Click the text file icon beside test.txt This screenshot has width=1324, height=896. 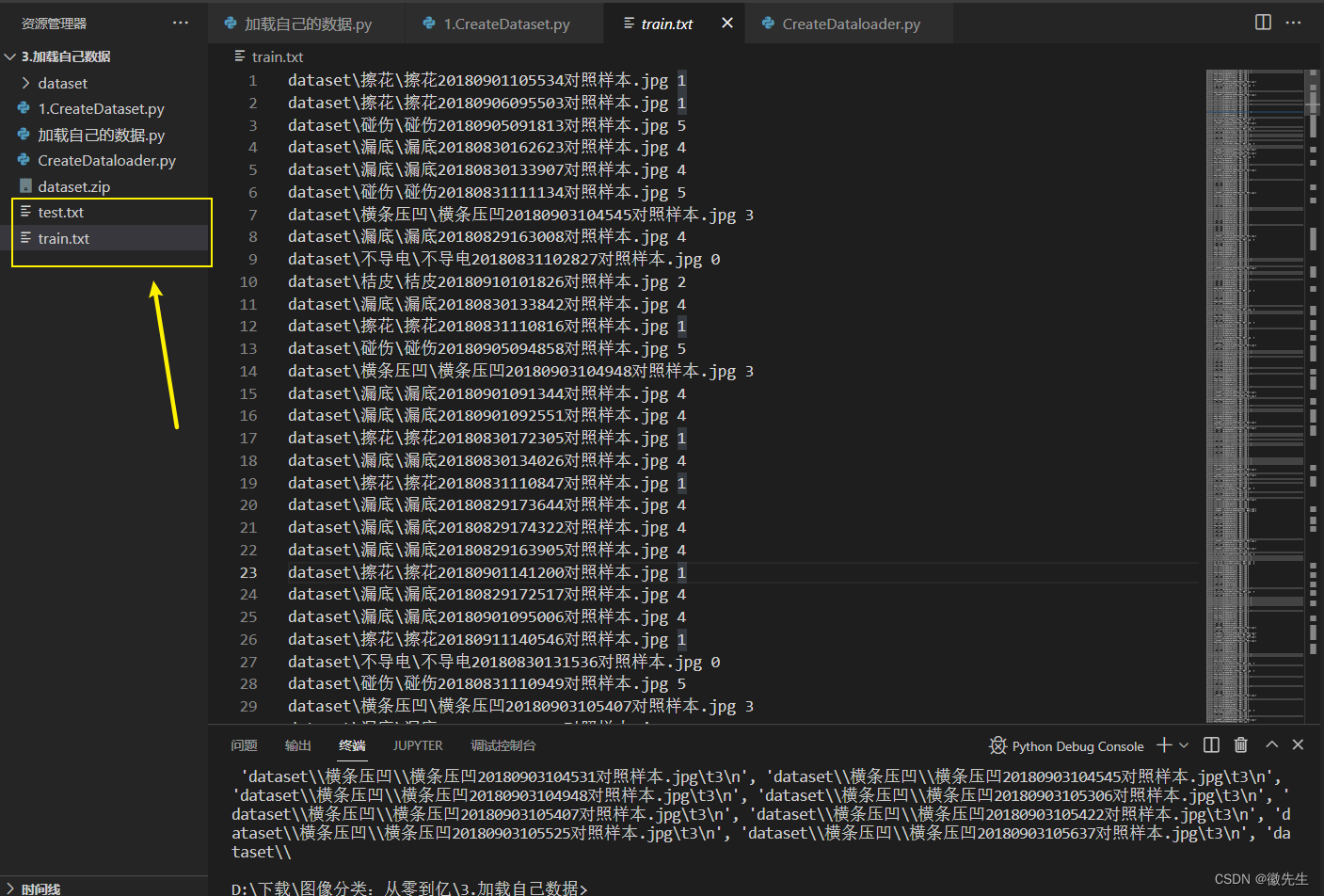pyautogui.click(x=25, y=213)
